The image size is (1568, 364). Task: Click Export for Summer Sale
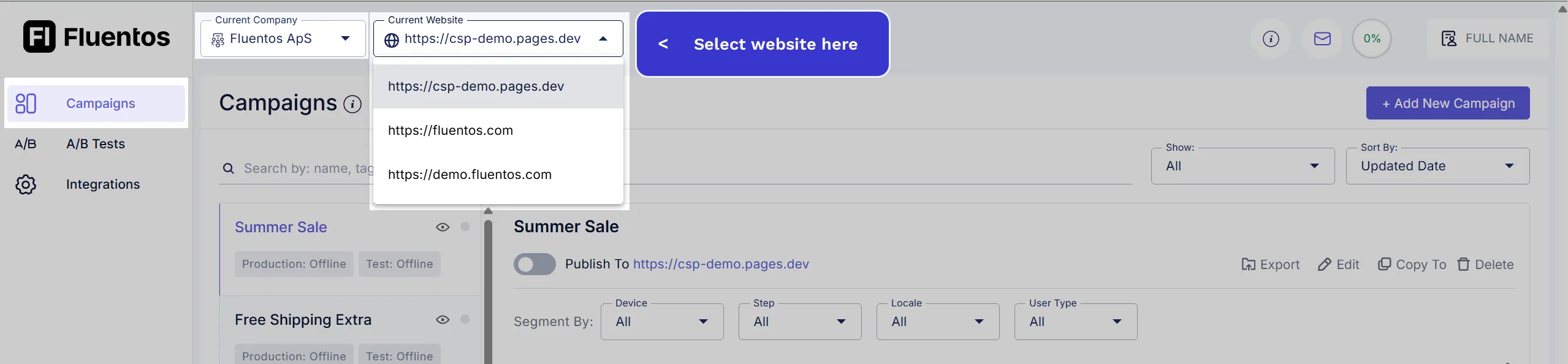[x=1271, y=265]
